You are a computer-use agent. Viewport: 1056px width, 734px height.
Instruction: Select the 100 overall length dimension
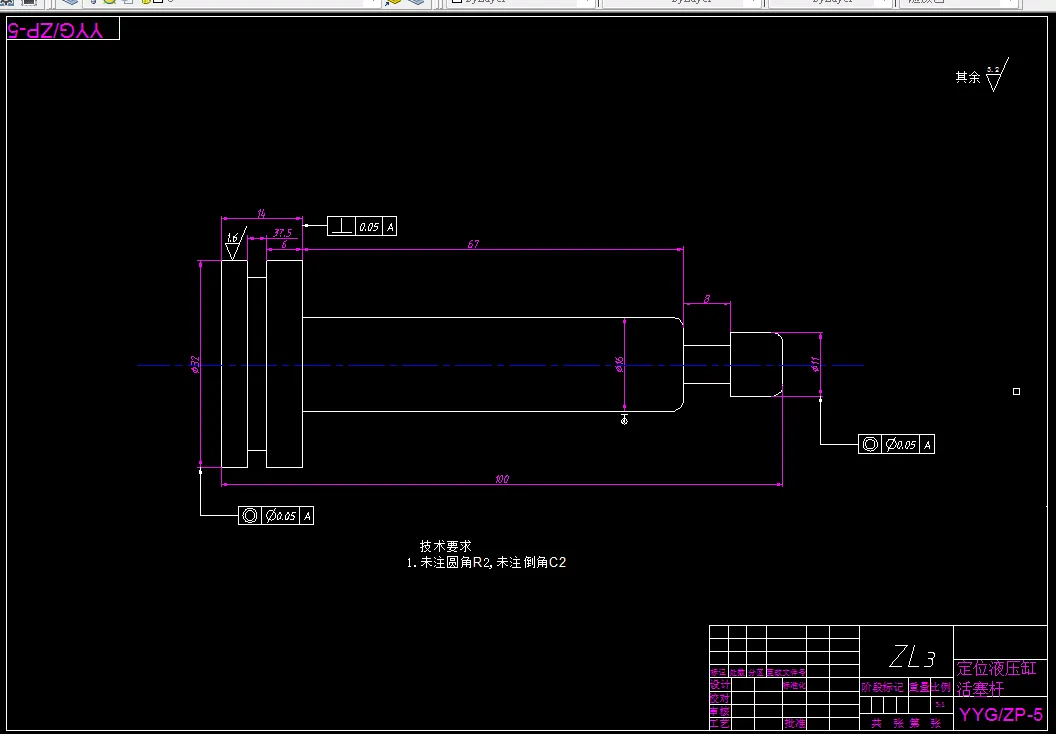[502, 479]
